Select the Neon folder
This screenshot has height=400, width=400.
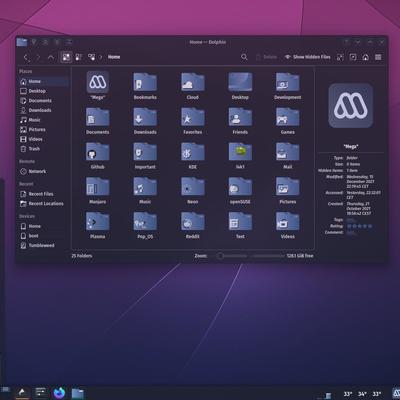tap(193, 190)
